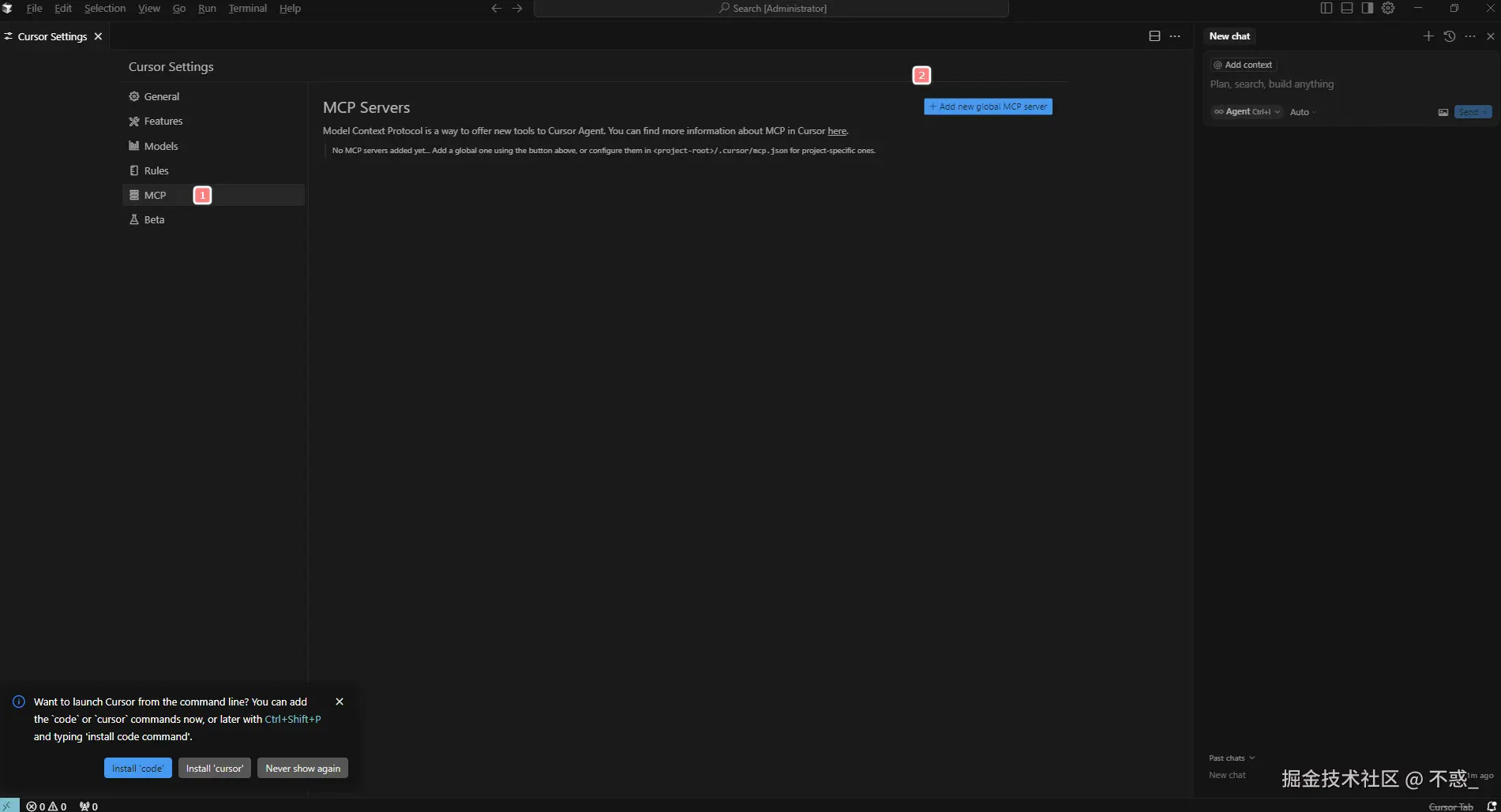Open the Cursor app logo menu

[8, 9]
